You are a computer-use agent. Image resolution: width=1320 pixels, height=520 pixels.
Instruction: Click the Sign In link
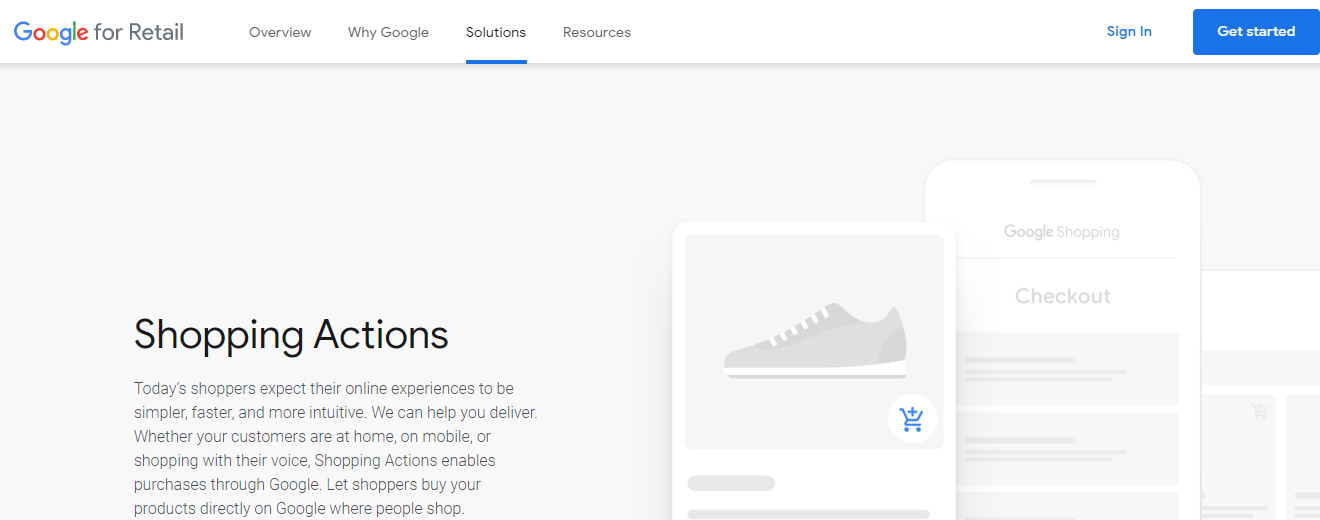1129,31
